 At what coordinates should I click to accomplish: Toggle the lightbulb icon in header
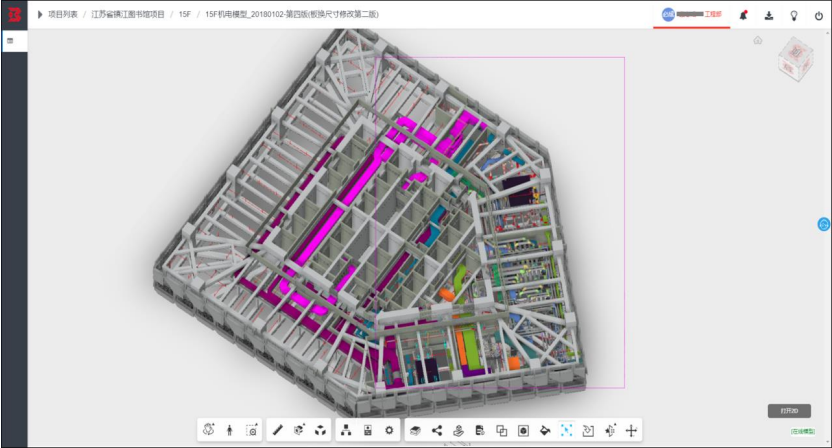tap(794, 15)
